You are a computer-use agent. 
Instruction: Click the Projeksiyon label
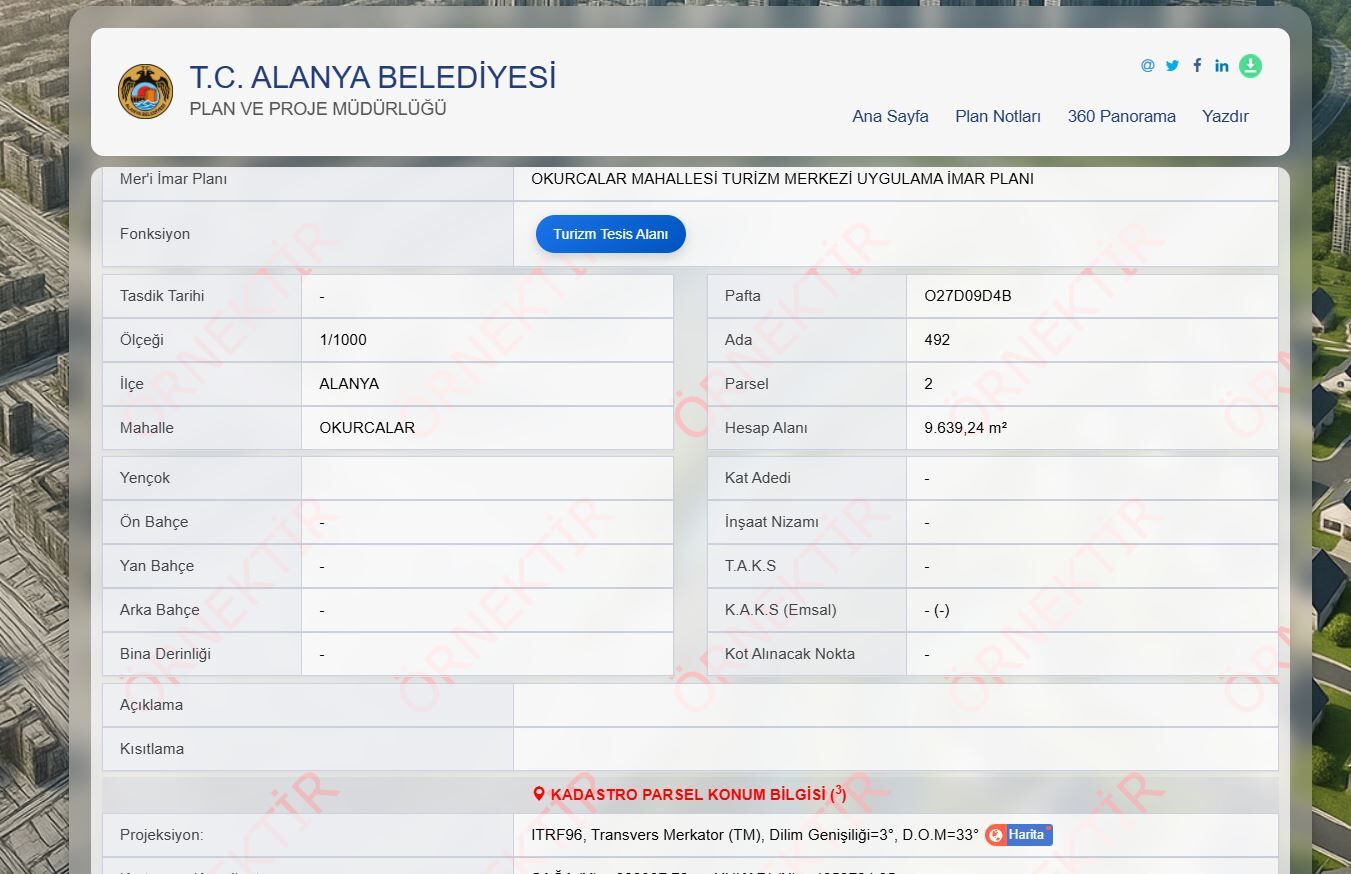tap(161, 835)
